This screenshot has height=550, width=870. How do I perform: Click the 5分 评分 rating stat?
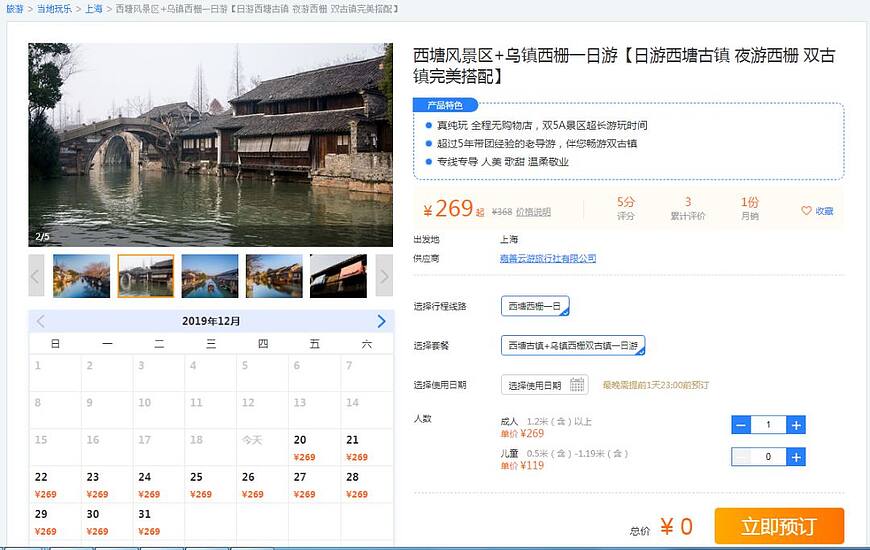click(625, 208)
